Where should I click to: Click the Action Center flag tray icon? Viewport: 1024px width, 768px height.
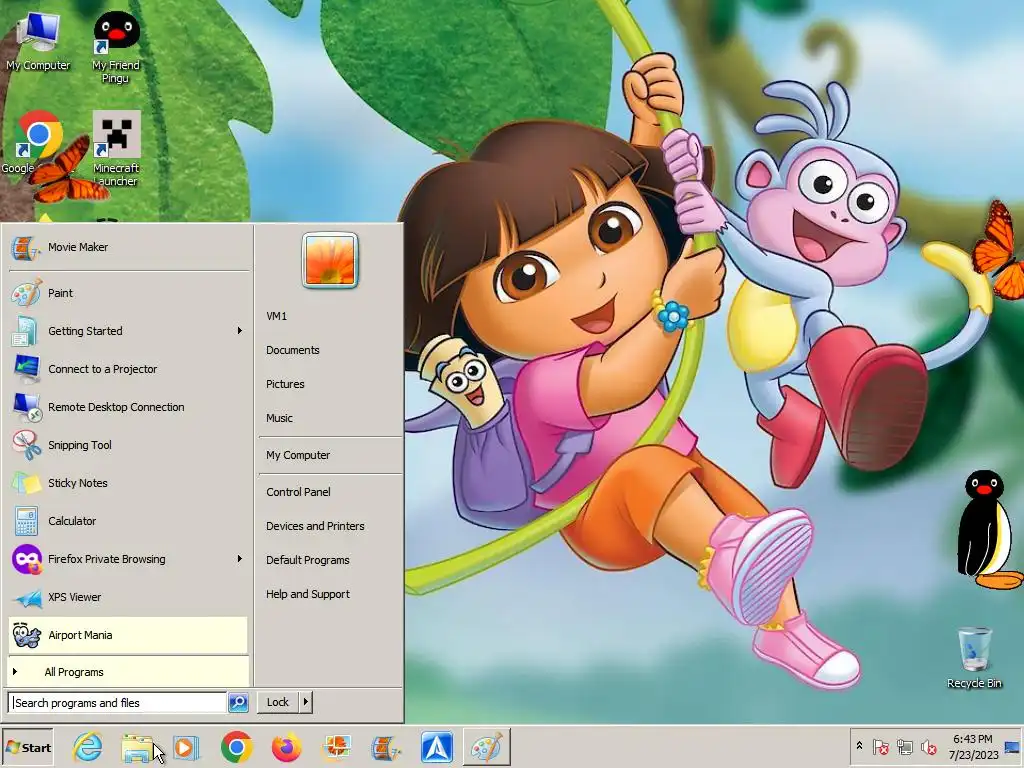(x=880, y=746)
